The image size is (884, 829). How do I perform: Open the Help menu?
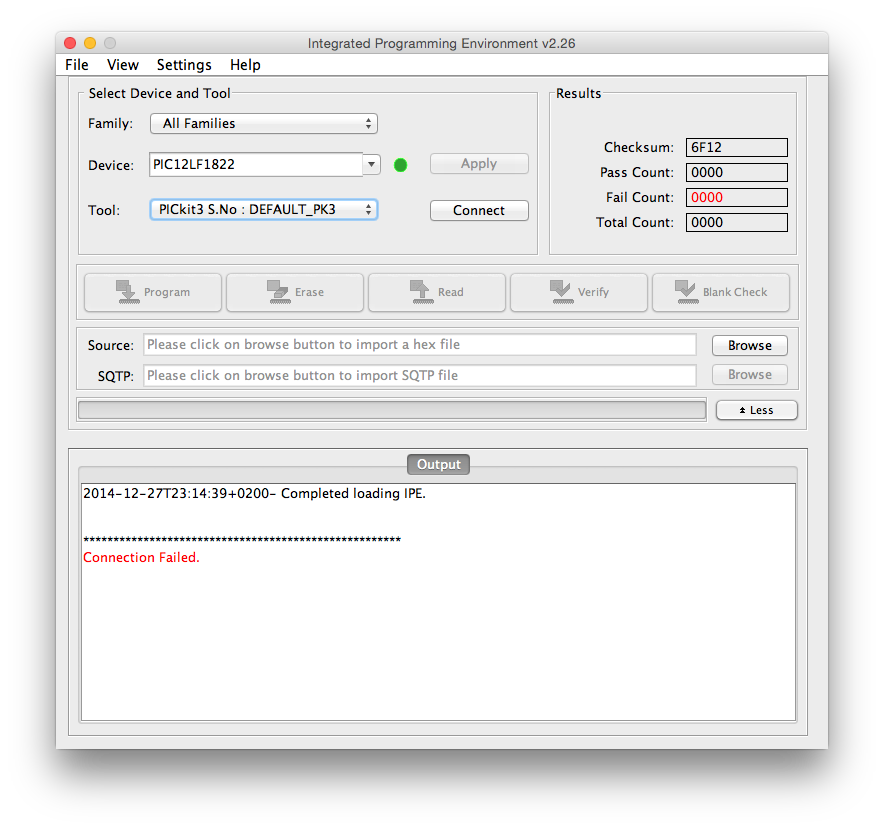point(245,65)
